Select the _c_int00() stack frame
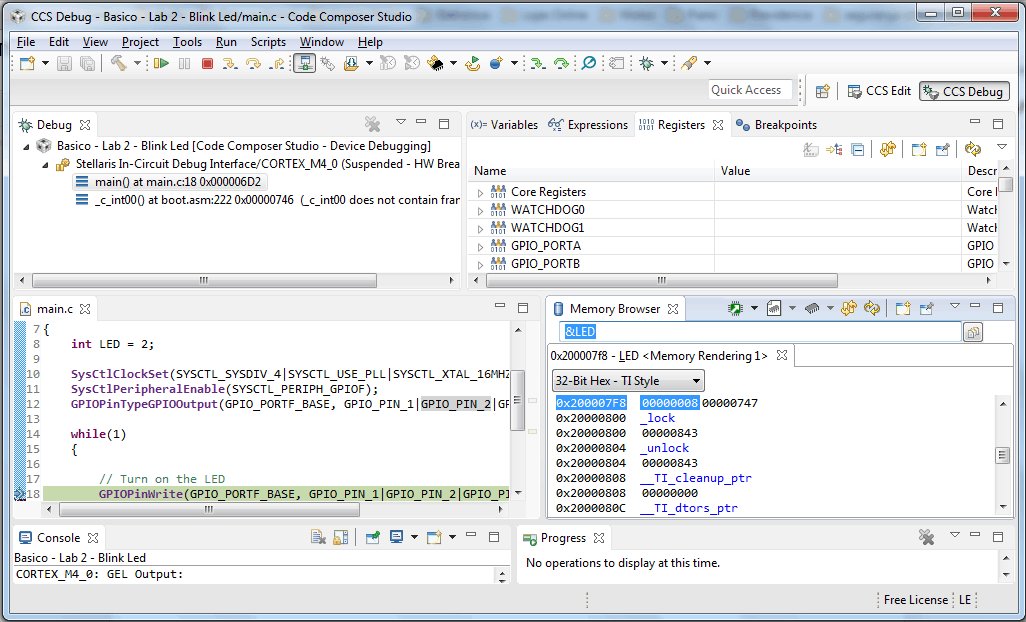The width and height of the screenshot is (1026, 622). coord(268,200)
